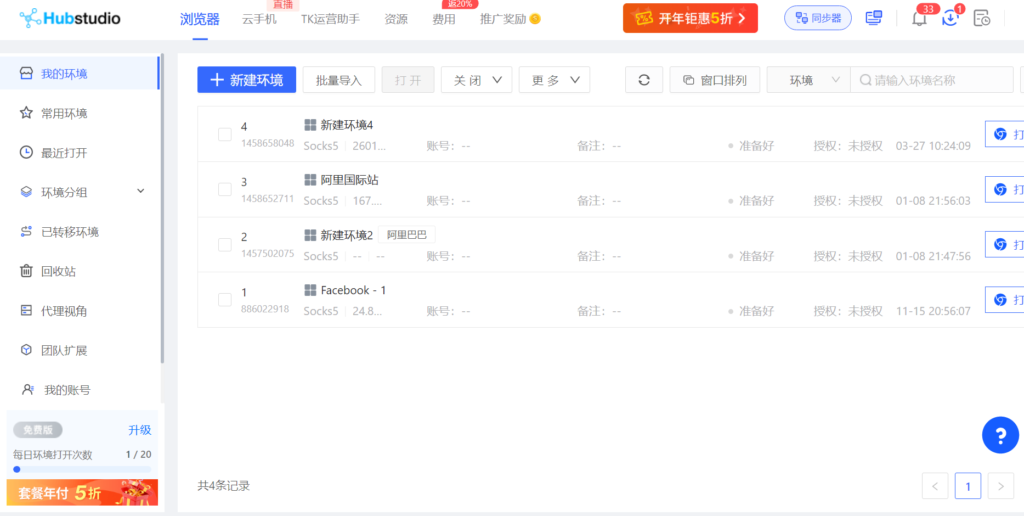This screenshot has height=516, width=1024.
Task: Select checkbox for 阿里国际站 row
Action: (225, 189)
